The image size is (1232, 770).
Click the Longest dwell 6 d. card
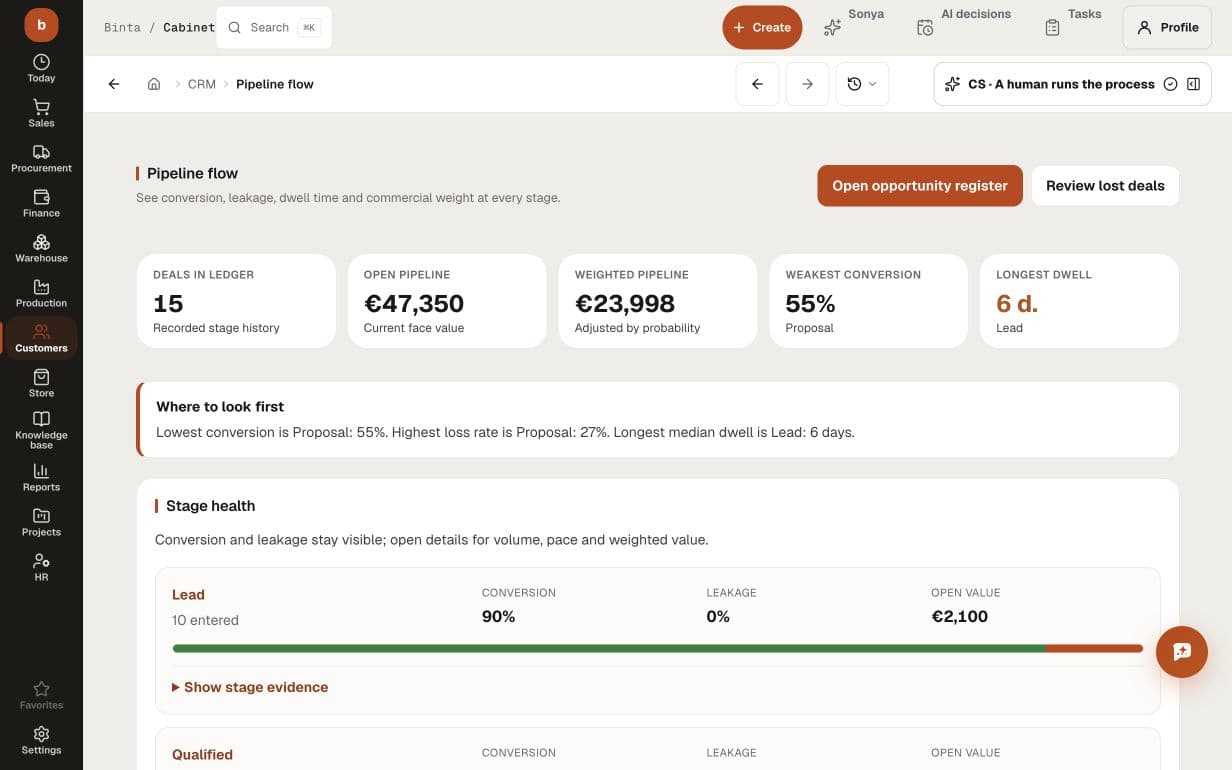click(x=1079, y=301)
